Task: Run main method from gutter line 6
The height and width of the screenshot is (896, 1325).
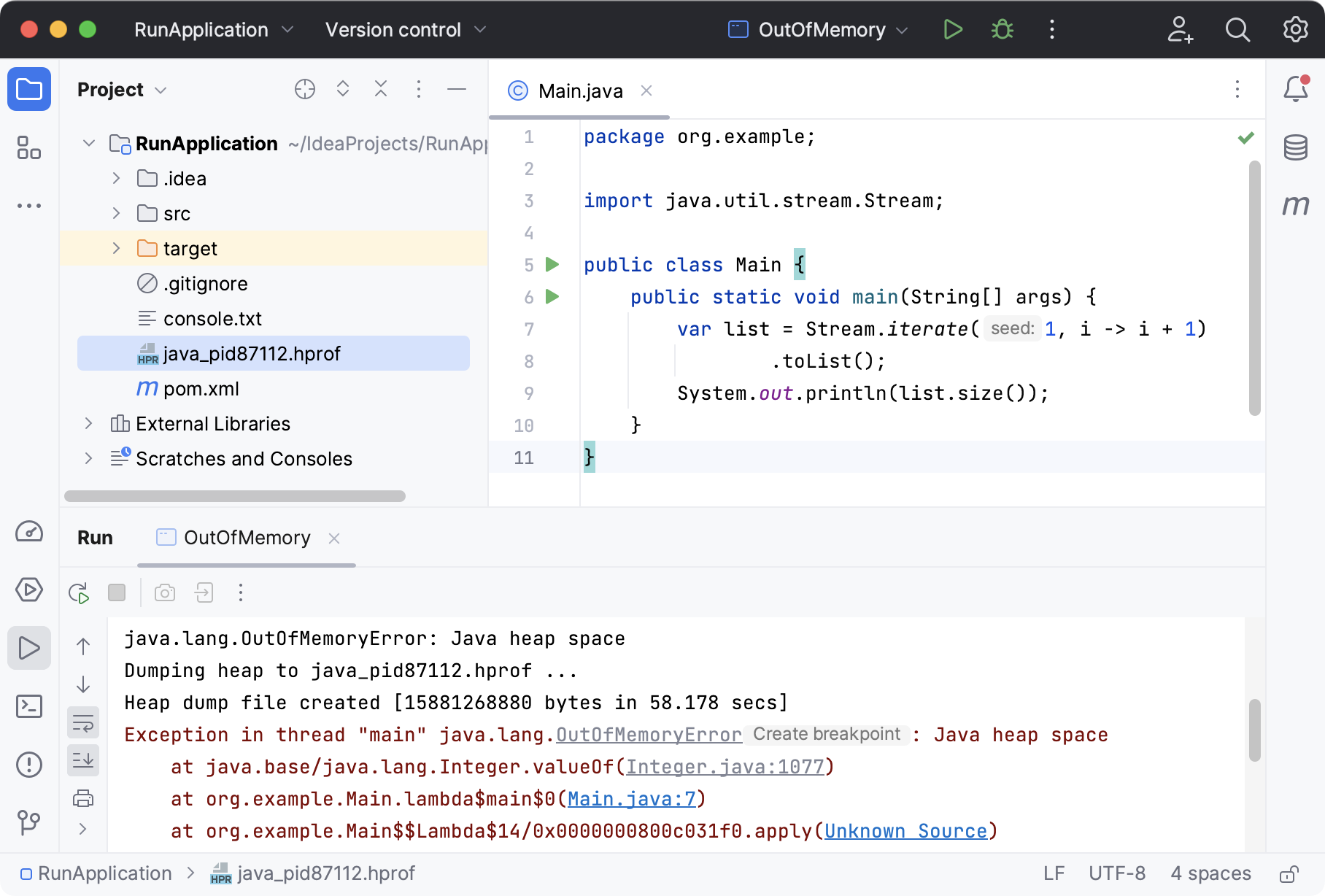Action: tap(552, 296)
